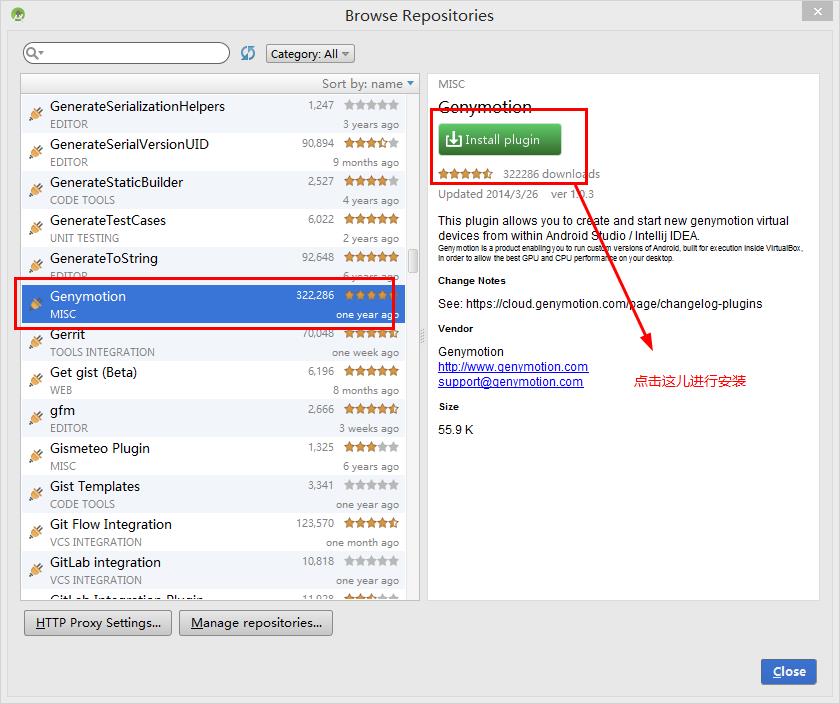Screen dimensions: 840x704
Task: Click plugin icon beside Gismeteo Plugin
Action: [36, 456]
